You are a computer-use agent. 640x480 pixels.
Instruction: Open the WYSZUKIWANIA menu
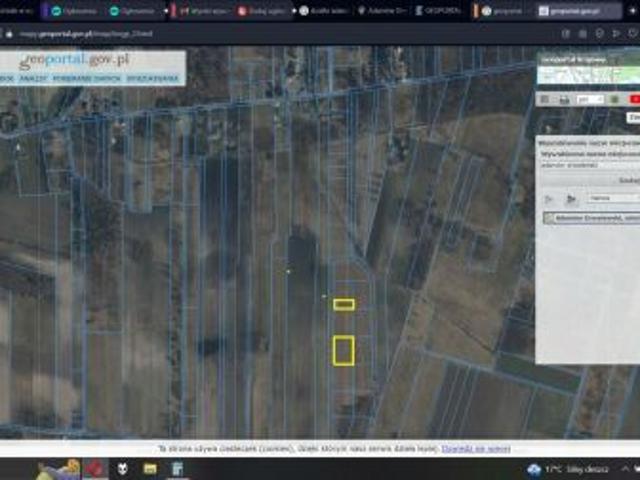point(158,78)
